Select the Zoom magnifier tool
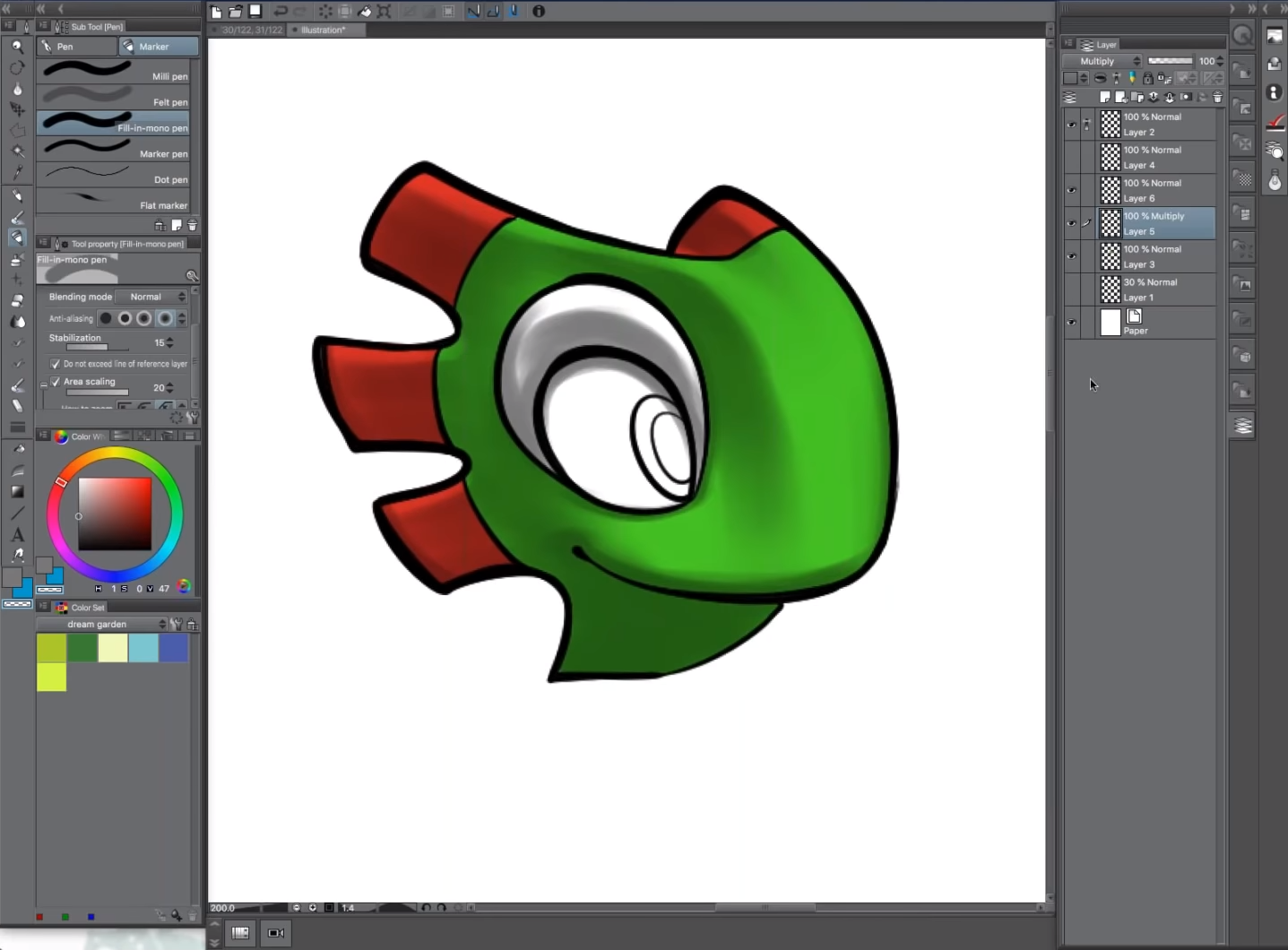The height and width of the screenshot is (950, 1288). [17, 47]
